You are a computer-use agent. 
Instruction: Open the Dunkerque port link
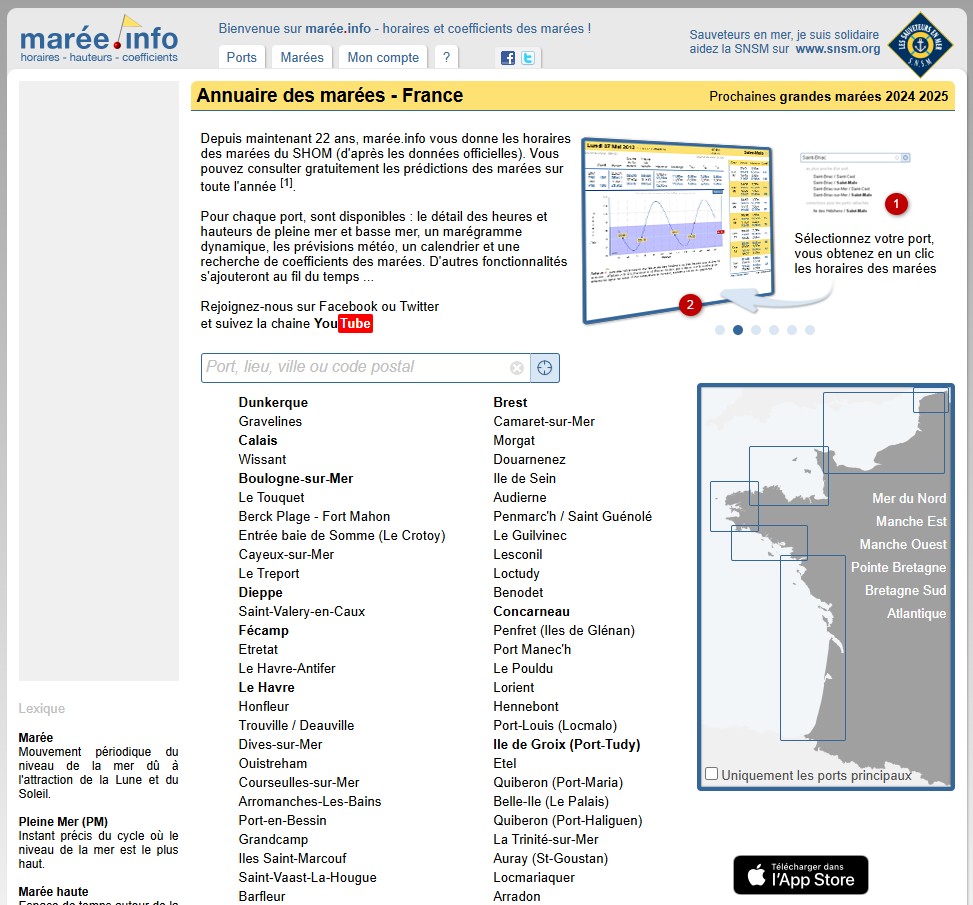[273, 403]
